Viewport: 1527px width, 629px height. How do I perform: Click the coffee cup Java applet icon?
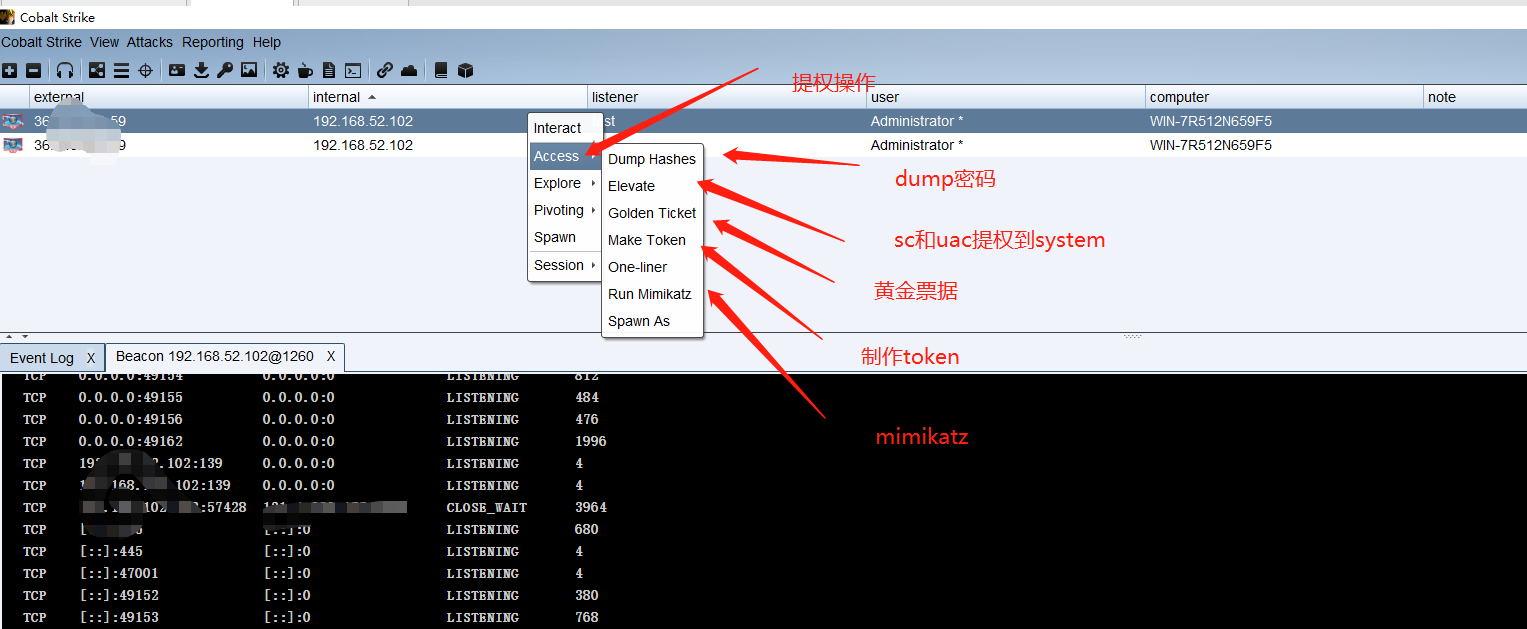tap(306, 70)
